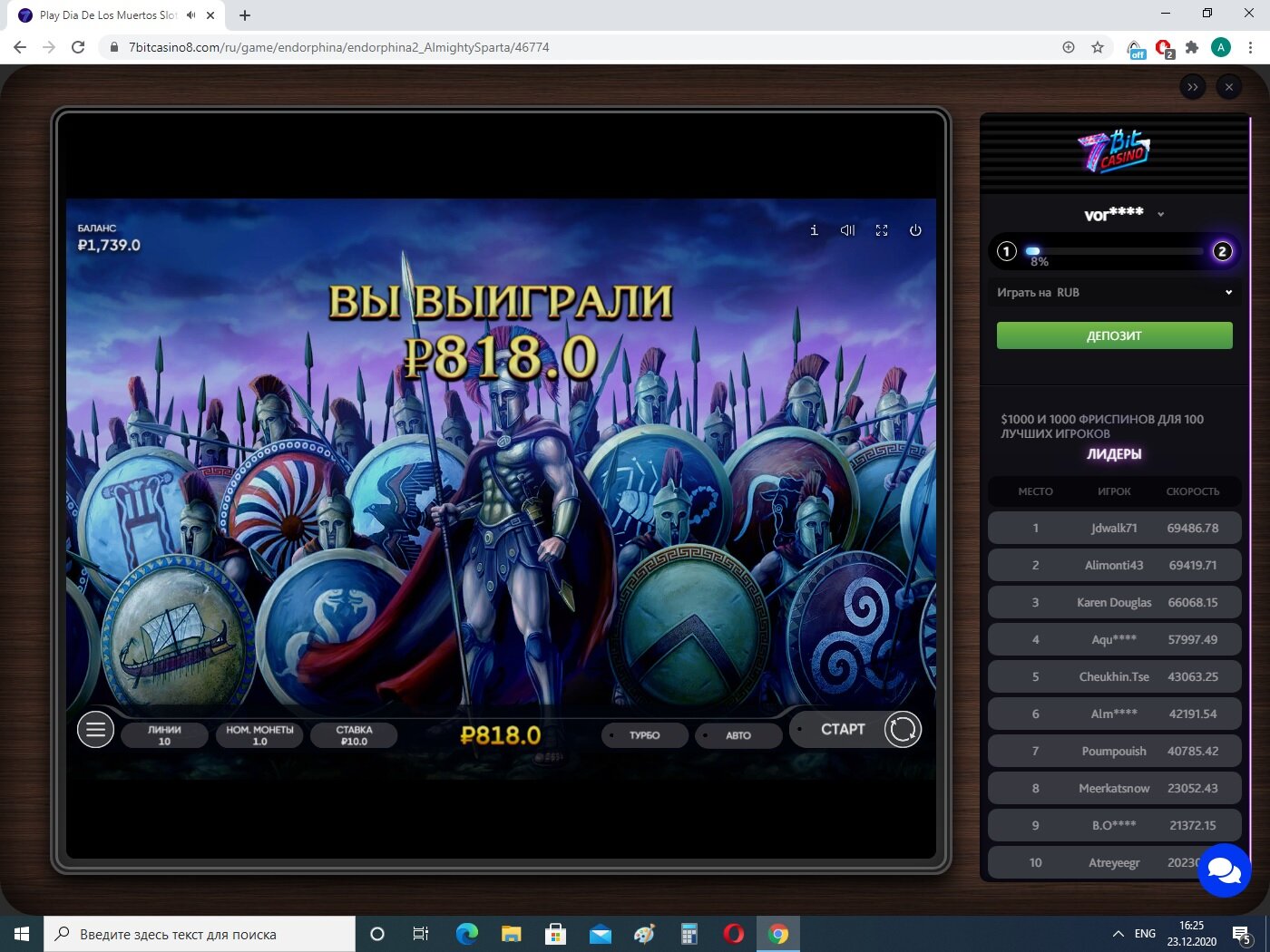Select Jdwalk71 row in leaderboard
This screenshot has width=1270, height=952.
pyautogui.click(x=1115, y=528)
